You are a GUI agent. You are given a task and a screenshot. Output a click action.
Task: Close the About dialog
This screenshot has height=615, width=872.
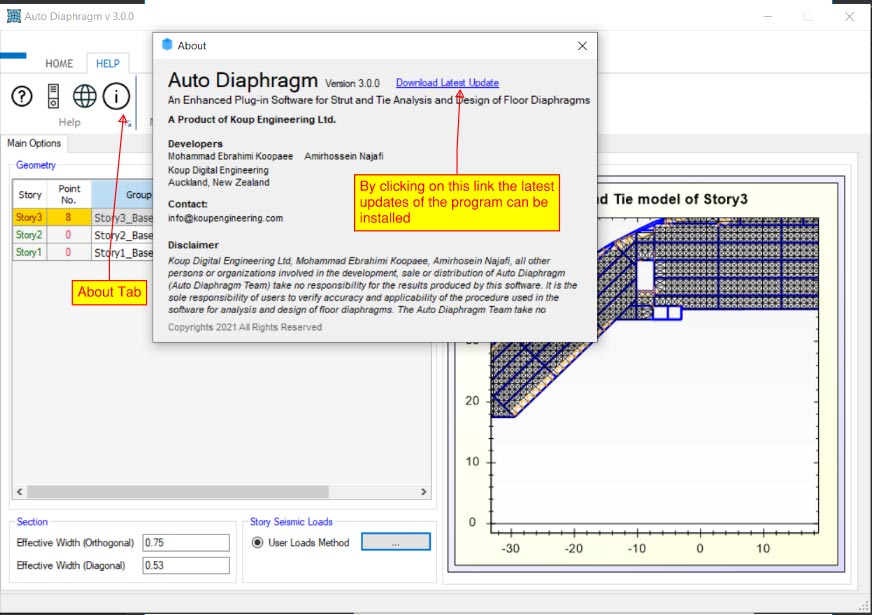(x=582, y=46)
